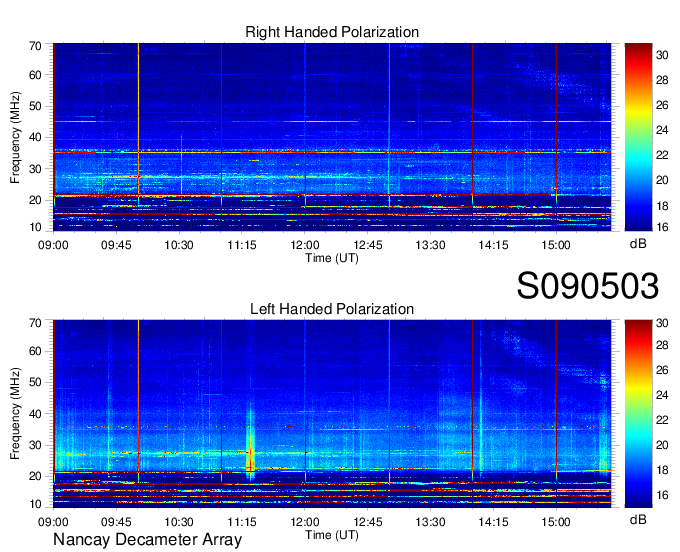Click the 30 MHz tick of the left-handed plot

35,445
